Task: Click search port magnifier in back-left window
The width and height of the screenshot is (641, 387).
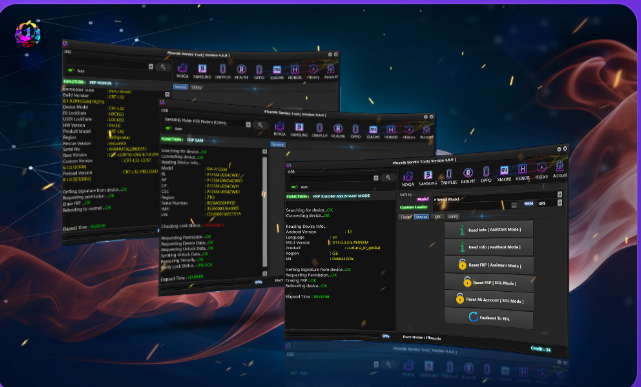Action: (163, 67)
